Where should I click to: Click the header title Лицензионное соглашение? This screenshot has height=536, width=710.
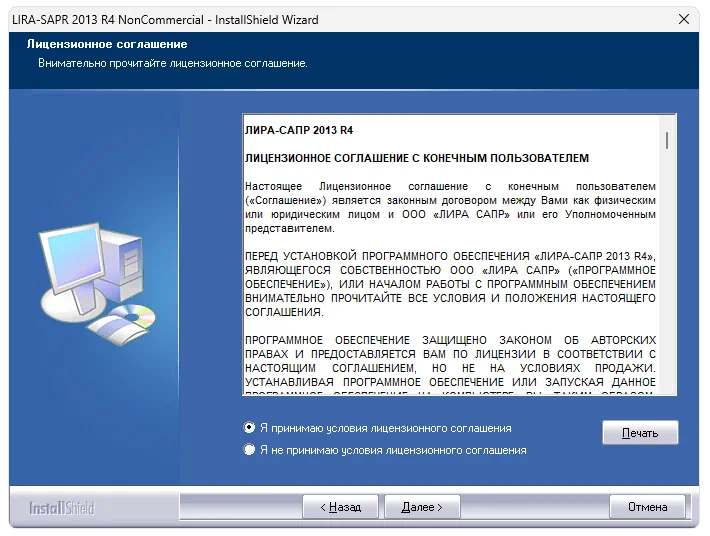tap(107, 44)
